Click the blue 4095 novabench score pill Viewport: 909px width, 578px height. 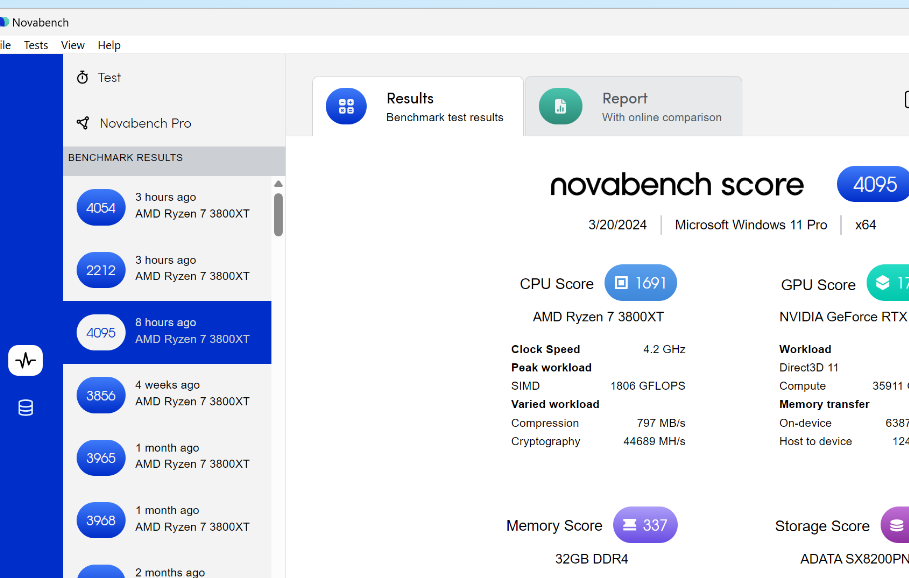(873, 184)
